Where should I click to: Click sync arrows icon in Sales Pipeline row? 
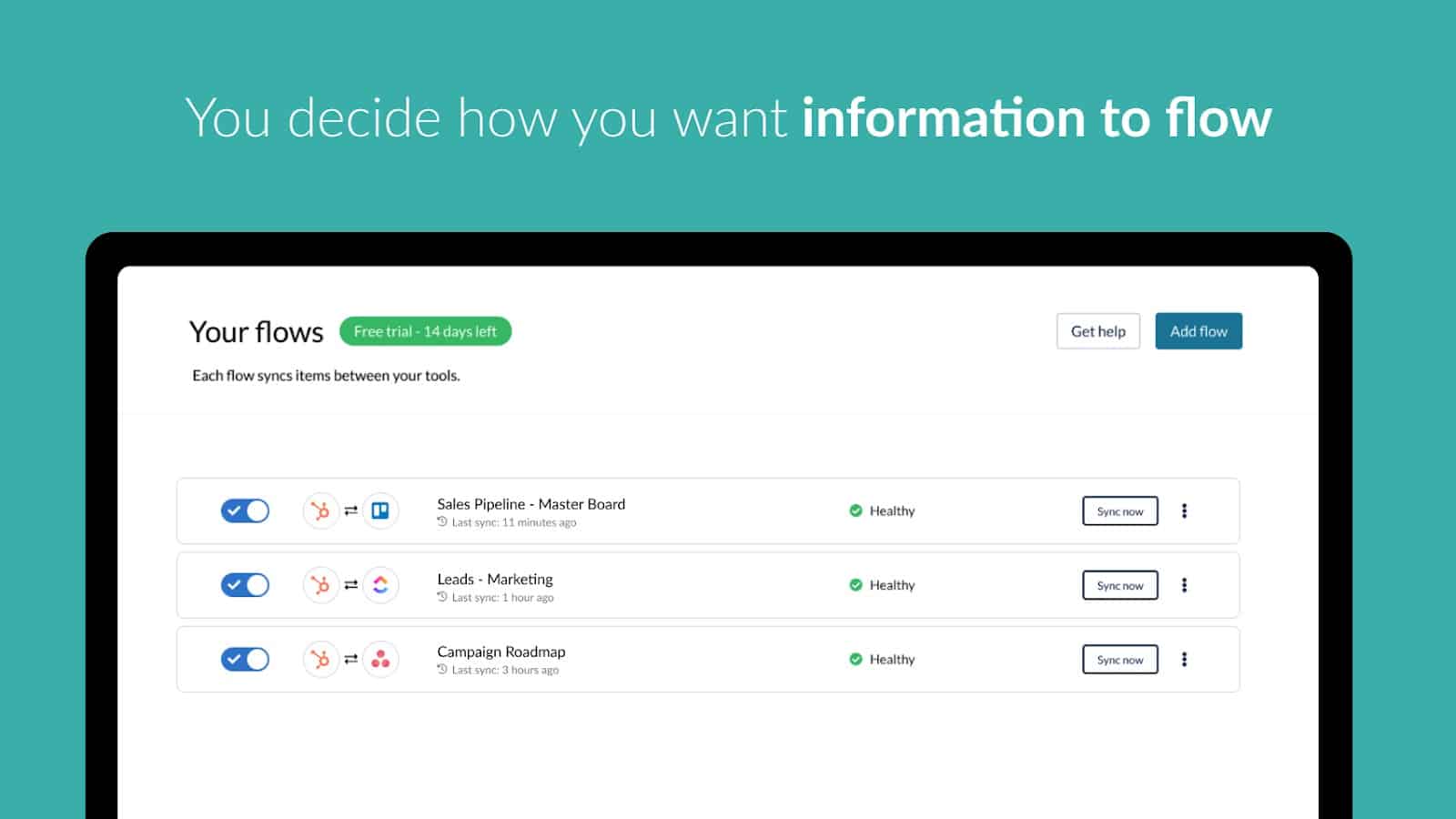point(350,511)
